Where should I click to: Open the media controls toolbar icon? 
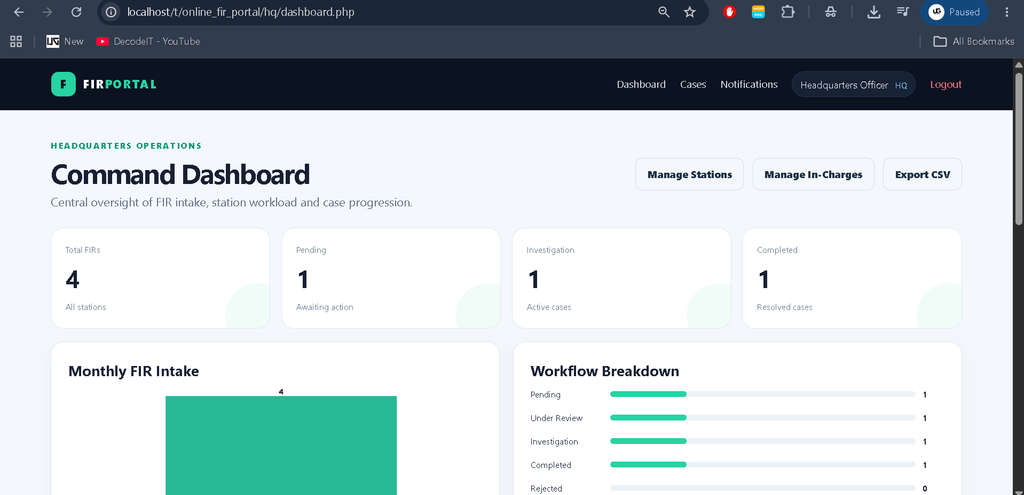(x=903, y=12)
